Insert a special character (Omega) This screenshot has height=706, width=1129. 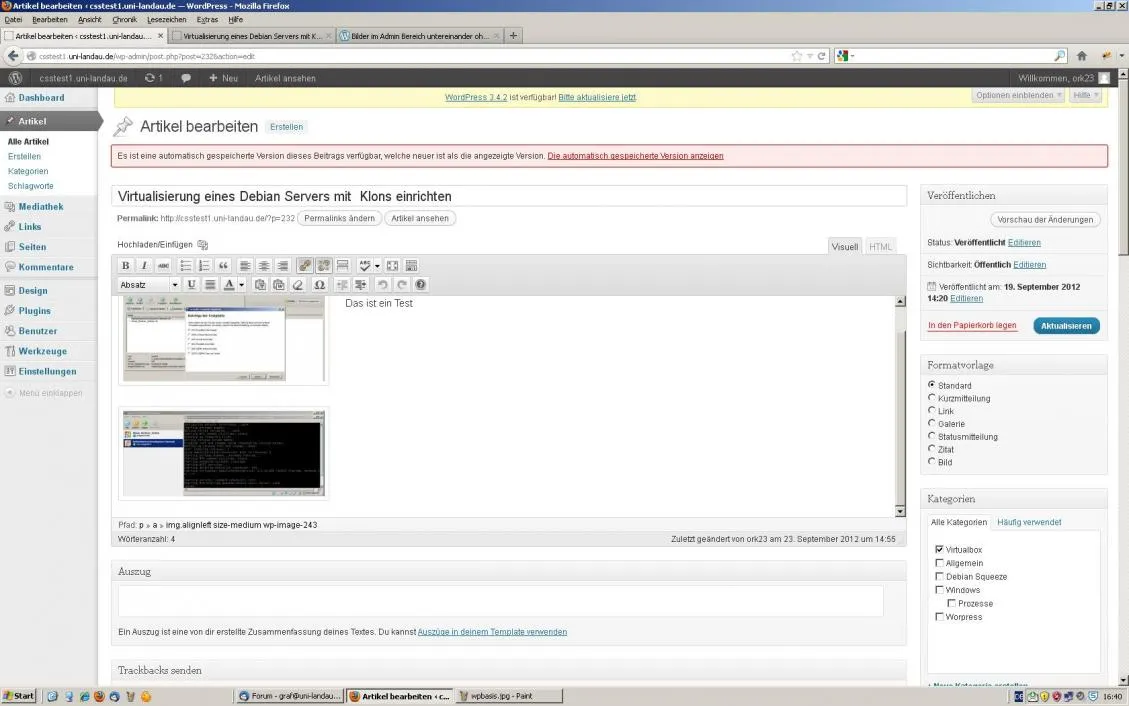click(320, 284)
